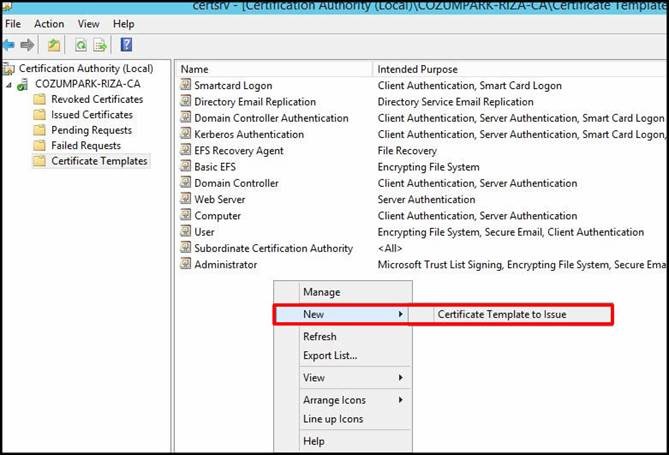Click the Forward arrow toolbar icon
The height and width of the screenshot is (455, 669).
tap(28, 45)
